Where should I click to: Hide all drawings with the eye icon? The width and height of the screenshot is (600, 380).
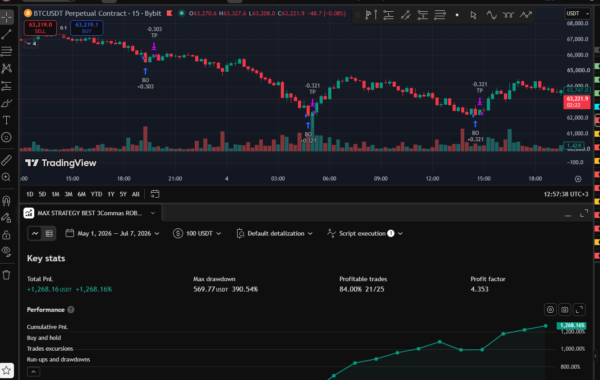7,251
